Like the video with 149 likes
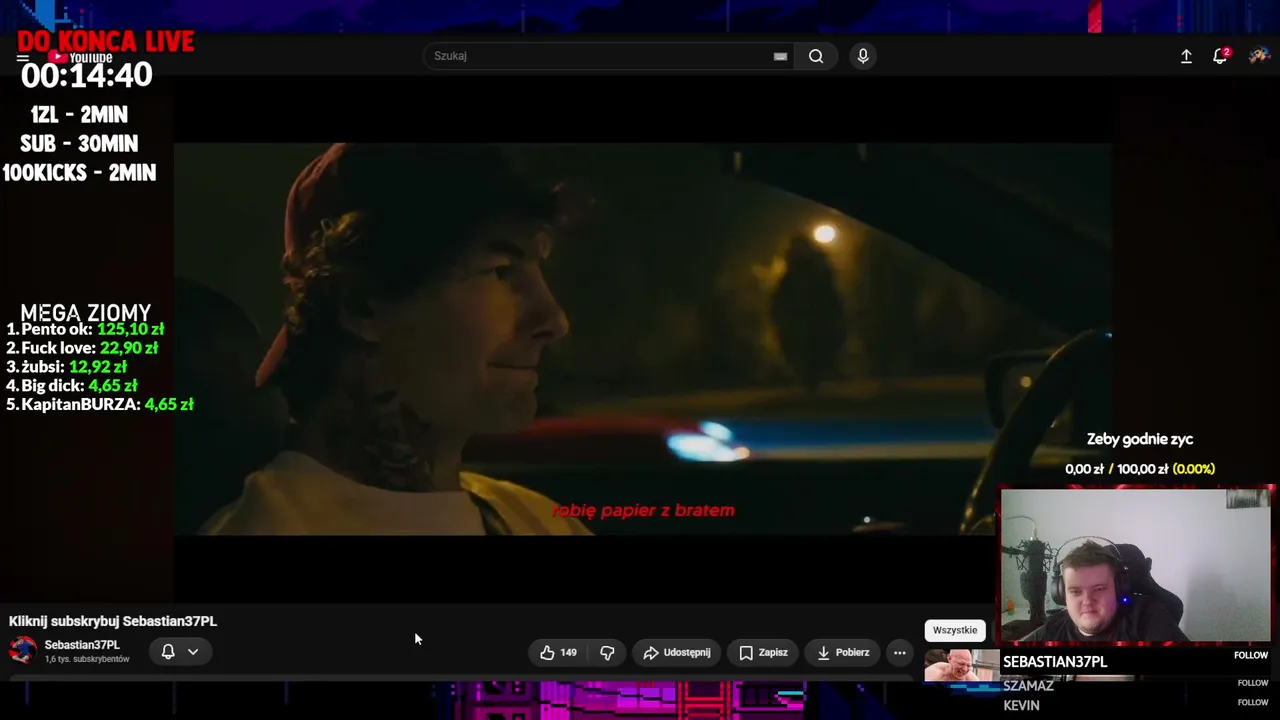Screen dimensions: 1280x720 coord(558,652)
